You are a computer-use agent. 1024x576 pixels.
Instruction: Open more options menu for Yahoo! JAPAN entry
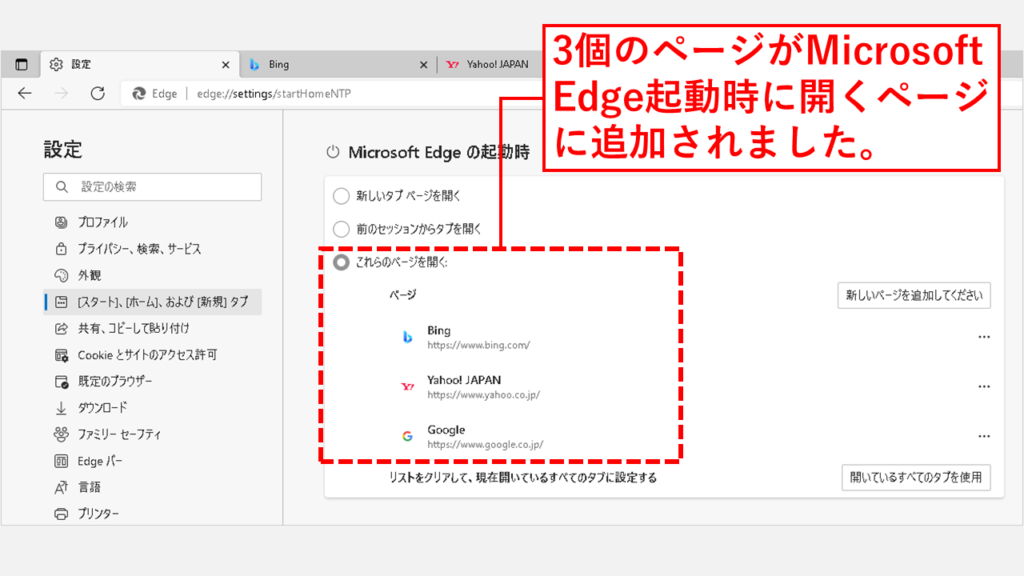[x=984, y=386]
